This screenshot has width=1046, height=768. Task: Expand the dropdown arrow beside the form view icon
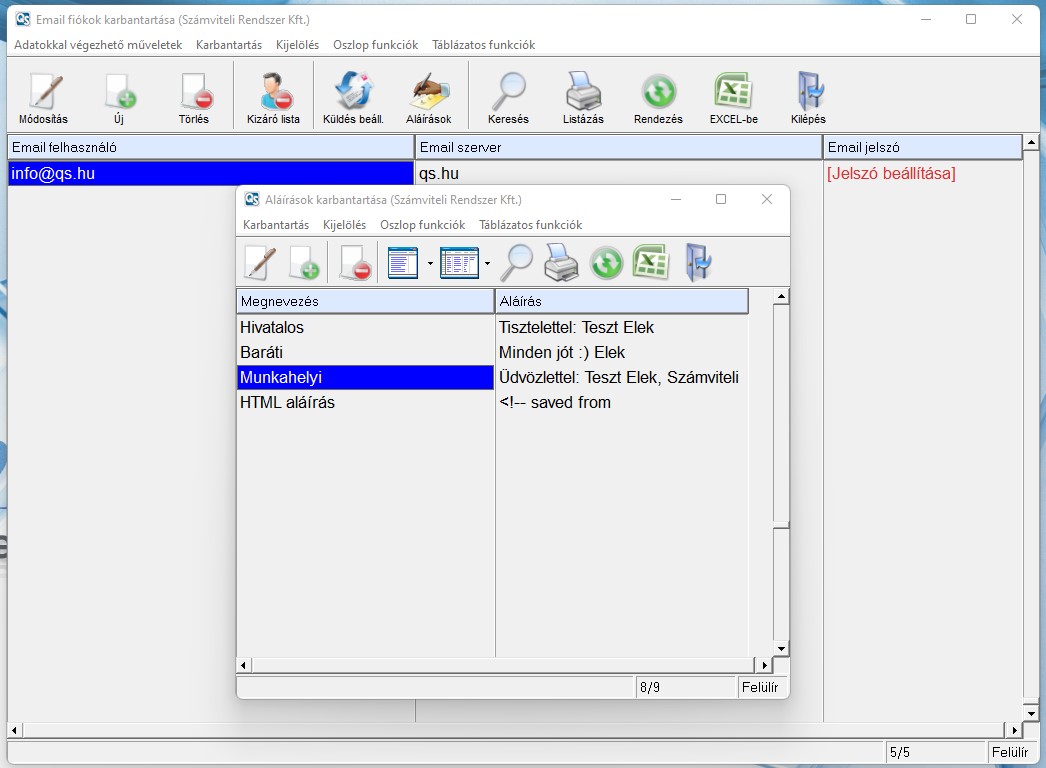click(430, 264)
